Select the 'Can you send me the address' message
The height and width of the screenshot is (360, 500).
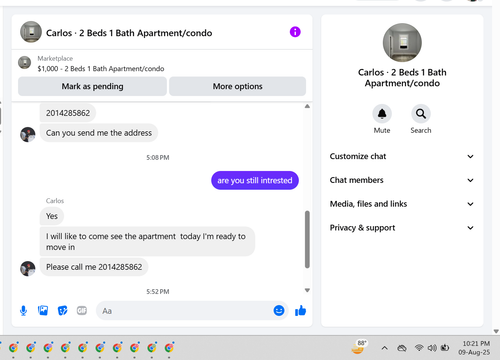click(99, 133)
